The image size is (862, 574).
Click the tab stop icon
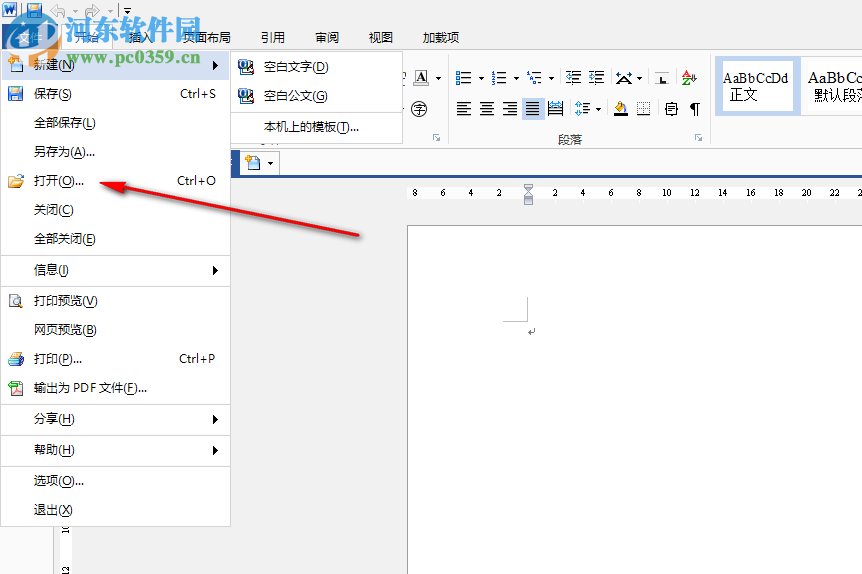(662, 78)
